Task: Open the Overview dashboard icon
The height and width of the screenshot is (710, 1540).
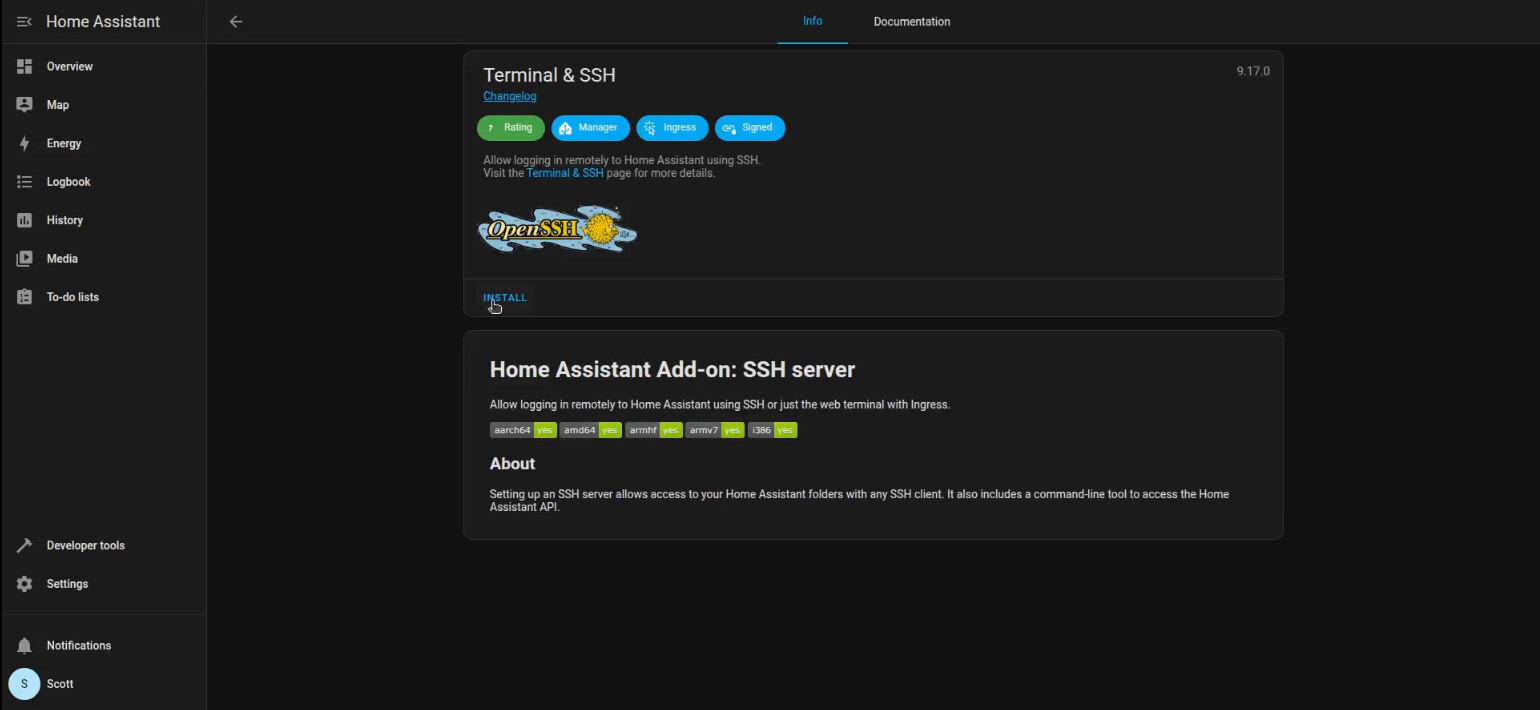Action: point(25,66)
